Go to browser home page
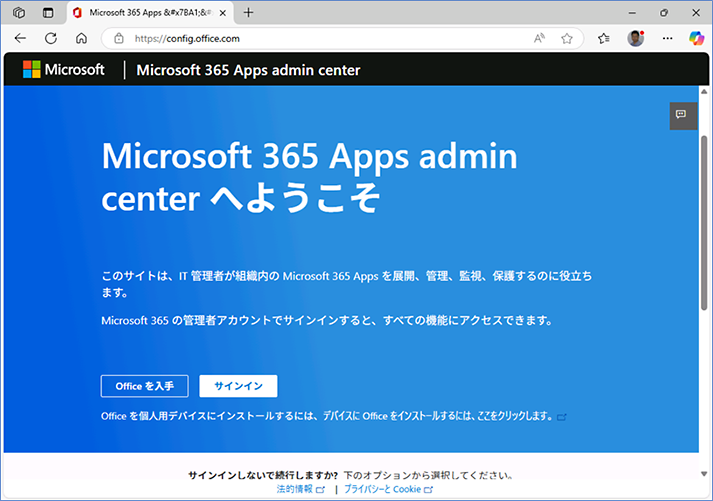The image size is (713, 501). click(81, 38)
